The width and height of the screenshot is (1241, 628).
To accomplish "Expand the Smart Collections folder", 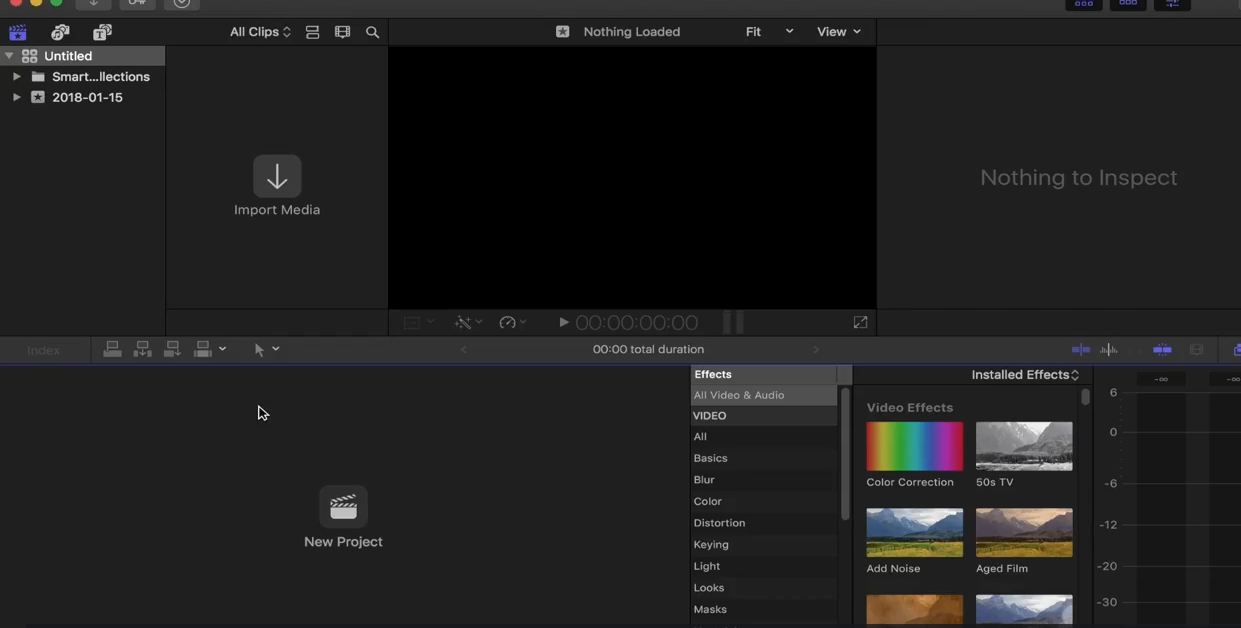I will 16,76.
